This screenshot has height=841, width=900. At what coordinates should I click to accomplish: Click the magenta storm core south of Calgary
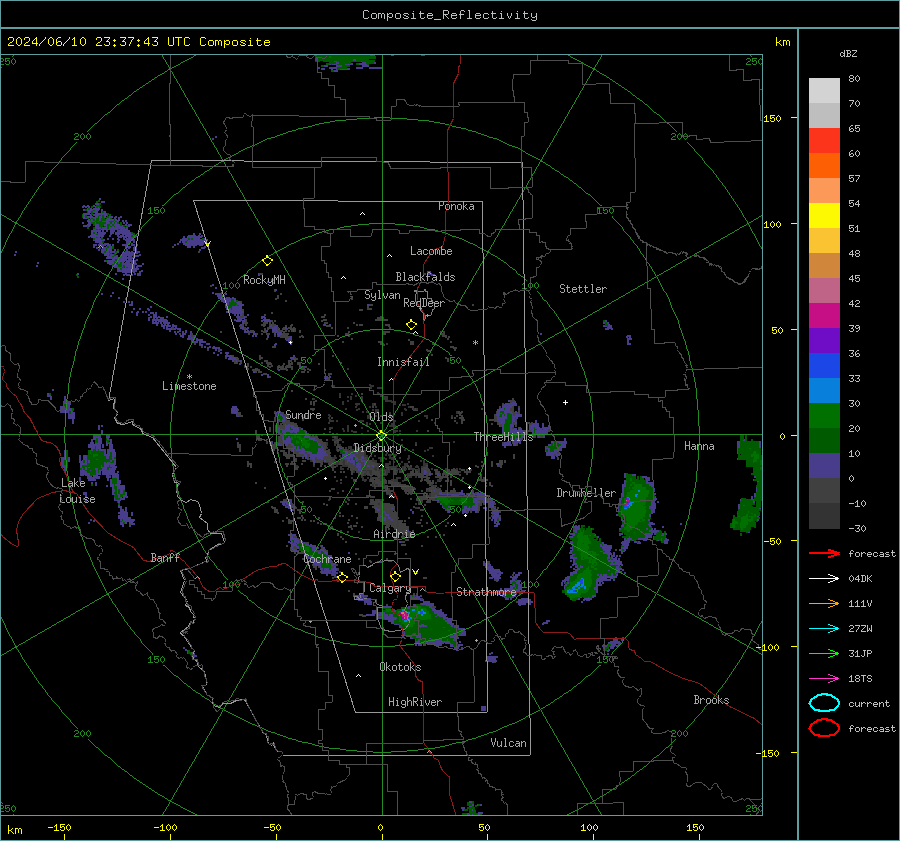click(404, 615)
